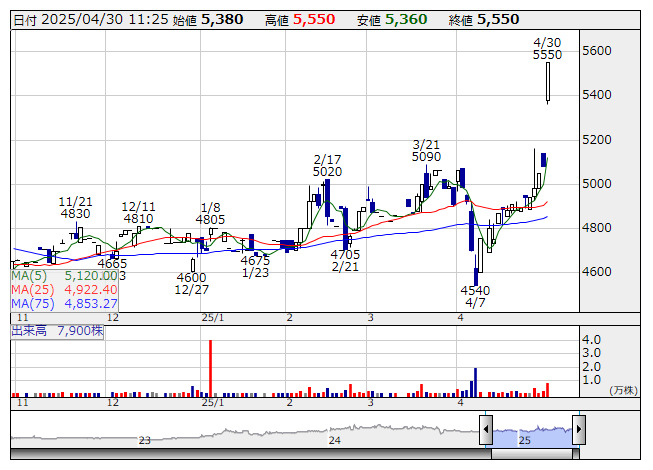The image size is (653, 470).
Task: Click the 高値 5,550 high price
Action: 300,20
